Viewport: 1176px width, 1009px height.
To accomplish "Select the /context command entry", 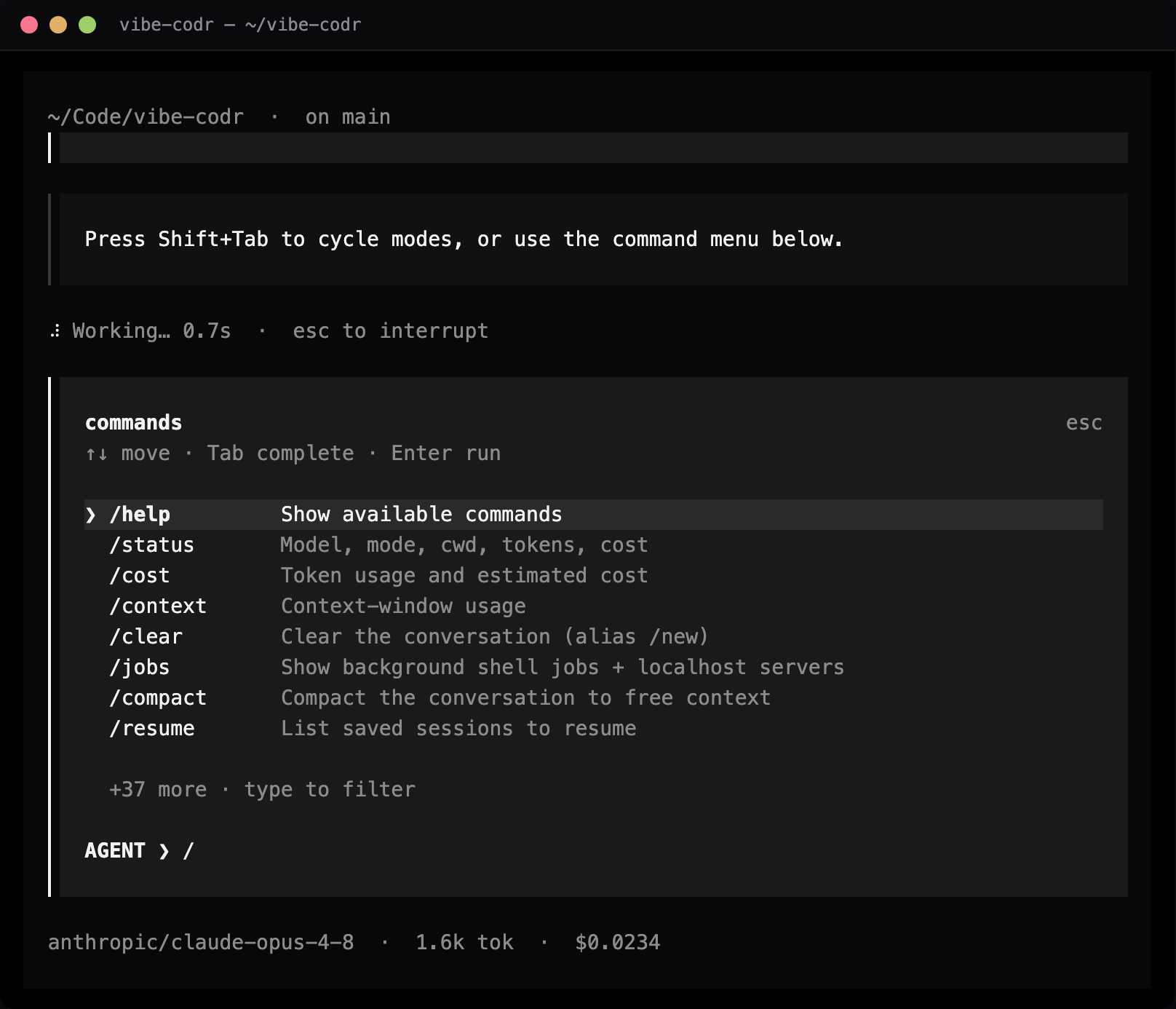I will (x=594, y=606).
